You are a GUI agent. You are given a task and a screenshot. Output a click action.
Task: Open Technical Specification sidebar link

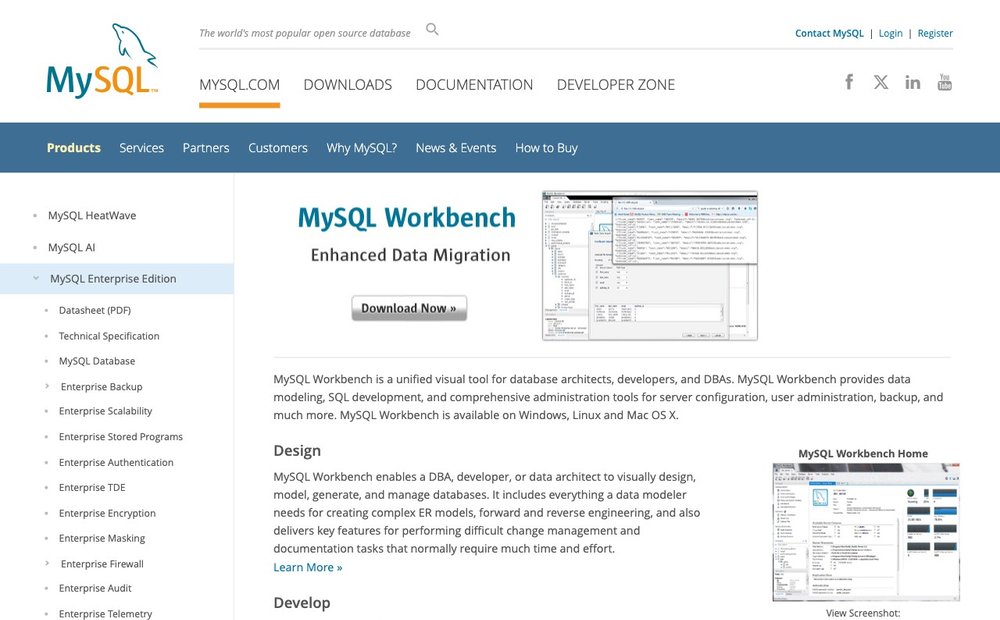pyautogui.click(x=109, y=336)
